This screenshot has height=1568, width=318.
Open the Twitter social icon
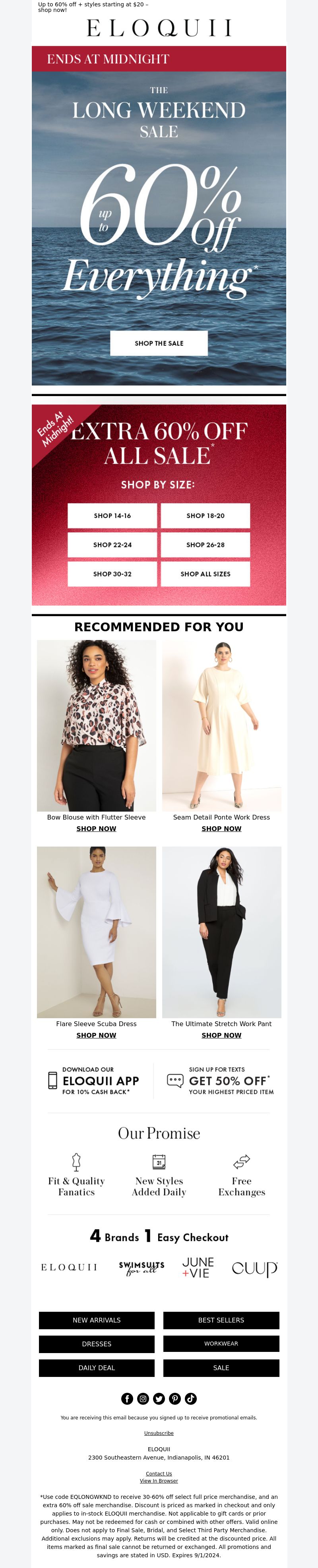pos(159,1398)
